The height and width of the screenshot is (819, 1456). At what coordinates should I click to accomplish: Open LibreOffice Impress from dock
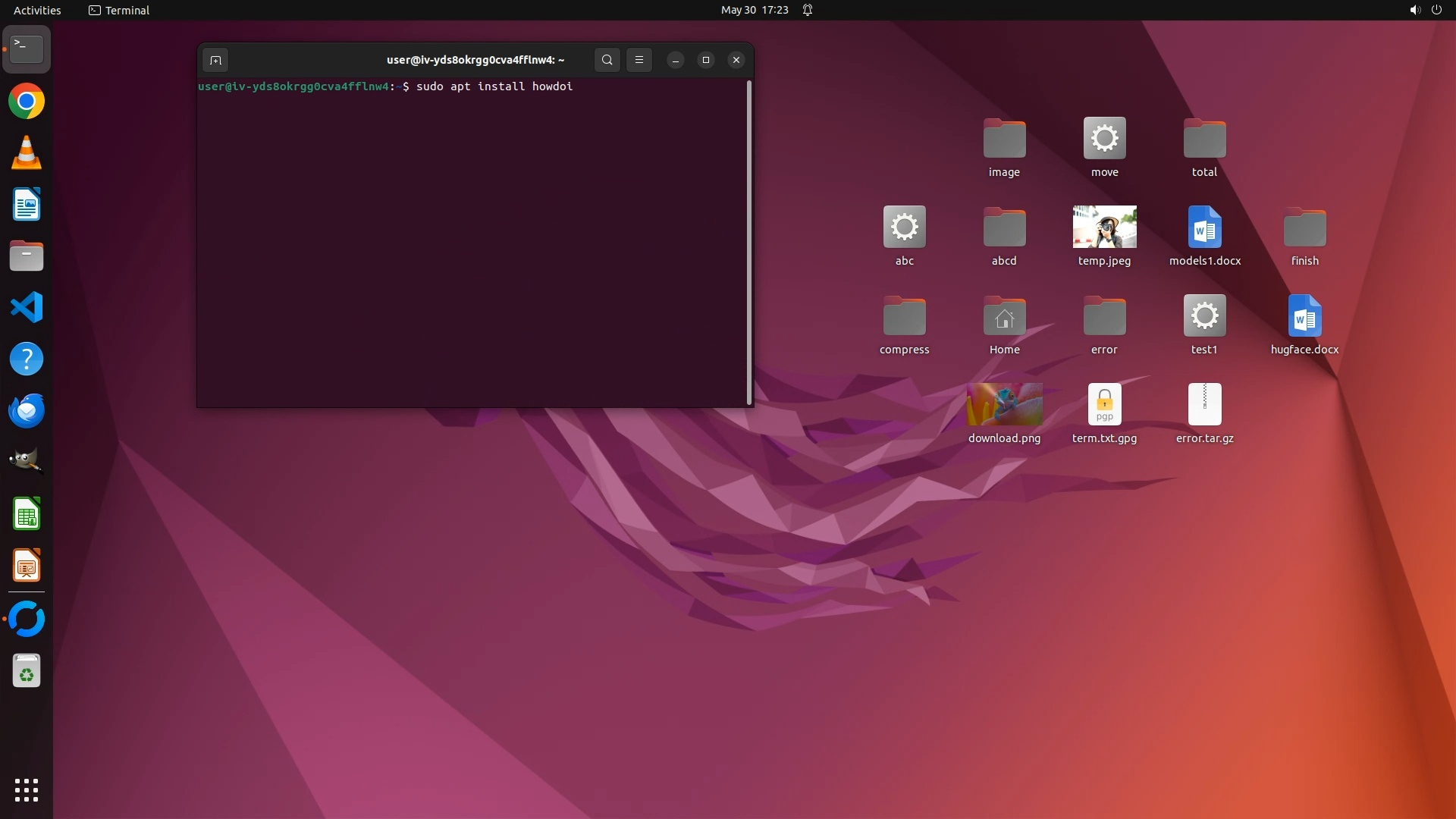click(x=27, y=566)
